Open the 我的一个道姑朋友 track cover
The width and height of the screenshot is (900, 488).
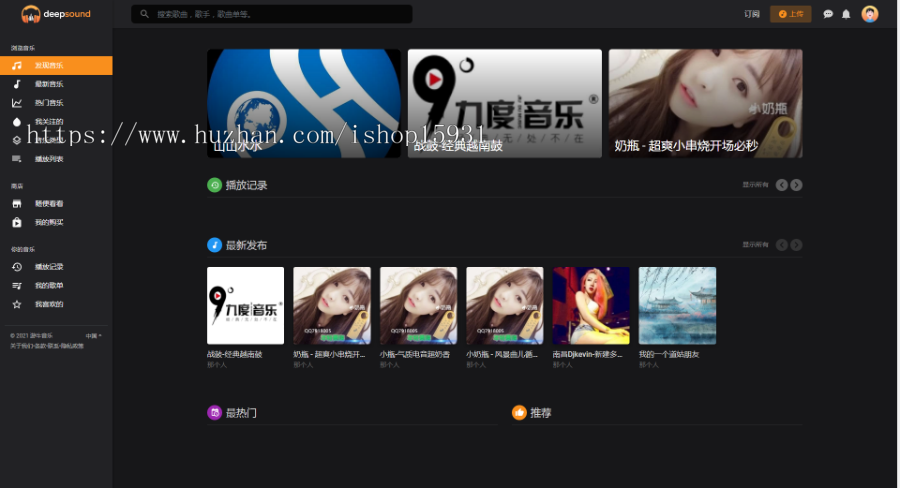677,305
